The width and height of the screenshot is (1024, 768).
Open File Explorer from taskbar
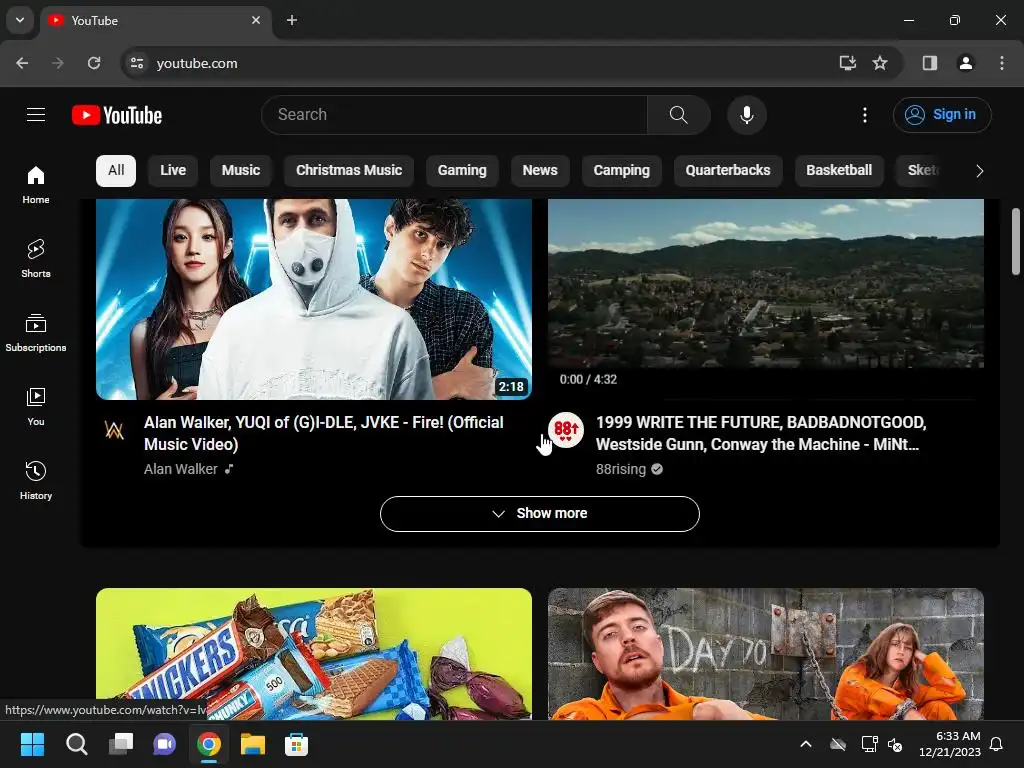click(253, 744)
